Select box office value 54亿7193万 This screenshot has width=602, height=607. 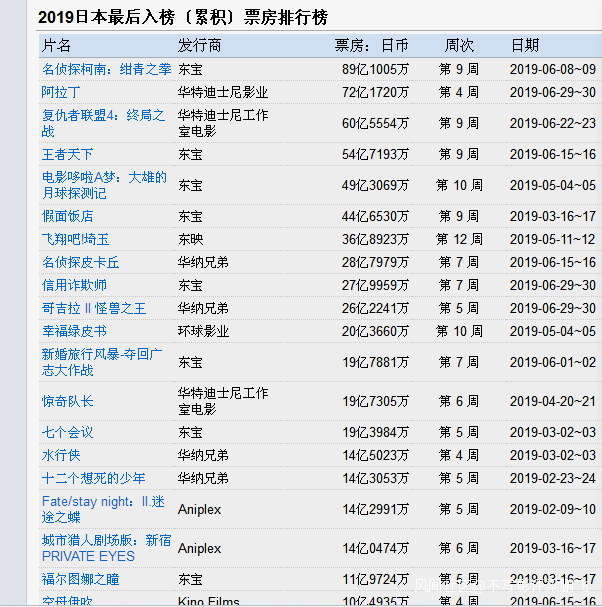tap(375, 154)
